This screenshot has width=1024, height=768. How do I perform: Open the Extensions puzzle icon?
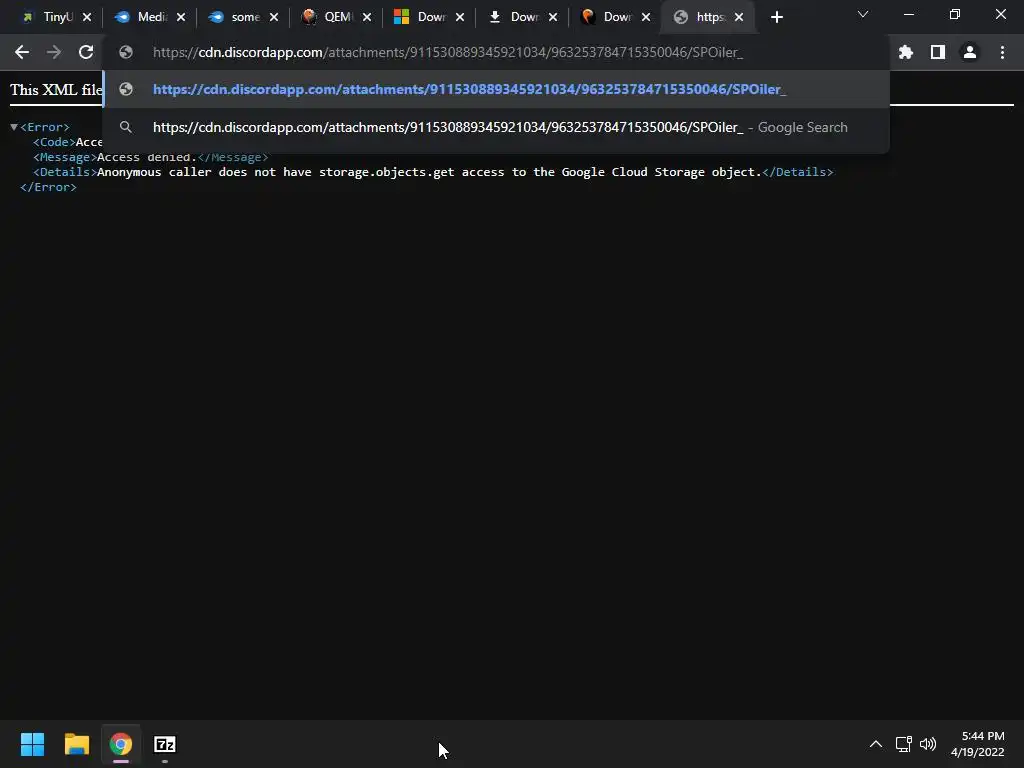[906, 52]
